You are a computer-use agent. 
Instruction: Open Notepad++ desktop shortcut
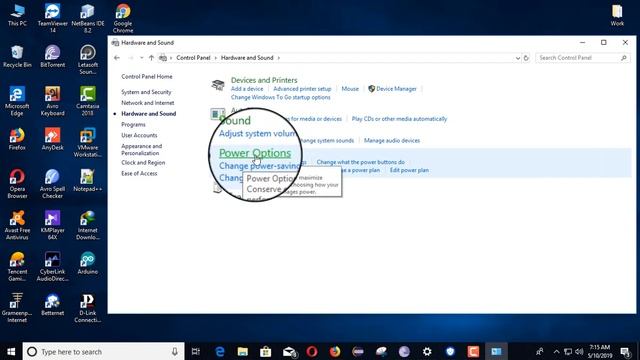tap(88, 181)
